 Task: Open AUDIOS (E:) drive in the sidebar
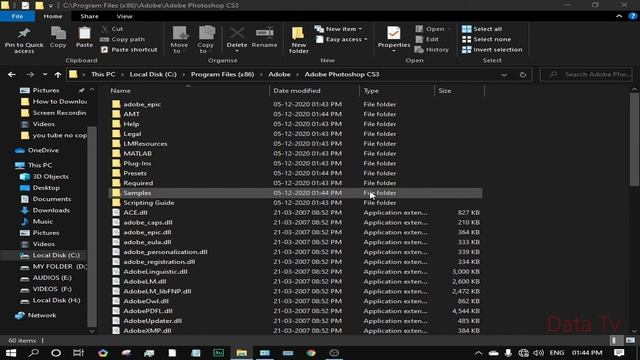coord(52,278)
